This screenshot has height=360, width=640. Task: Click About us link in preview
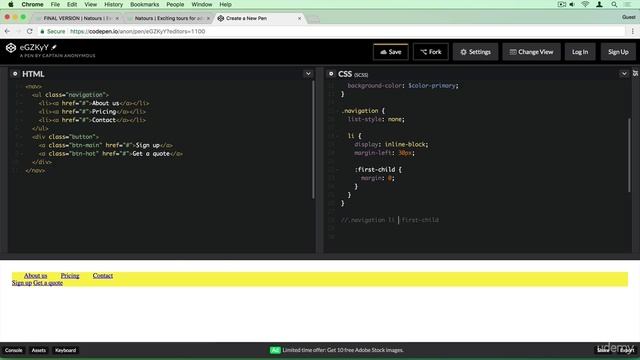[x=36, y=276]
